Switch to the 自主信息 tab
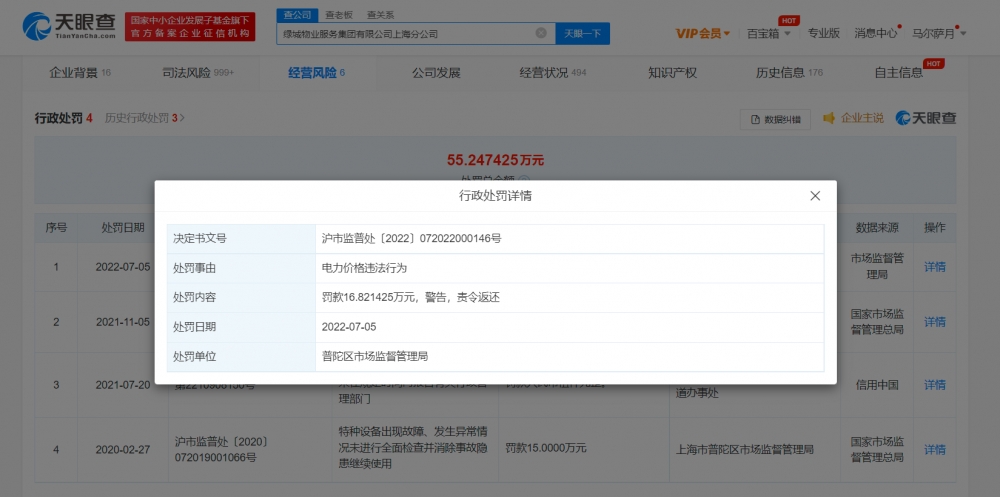This screenshot has width=1000, height=497. 899,73
